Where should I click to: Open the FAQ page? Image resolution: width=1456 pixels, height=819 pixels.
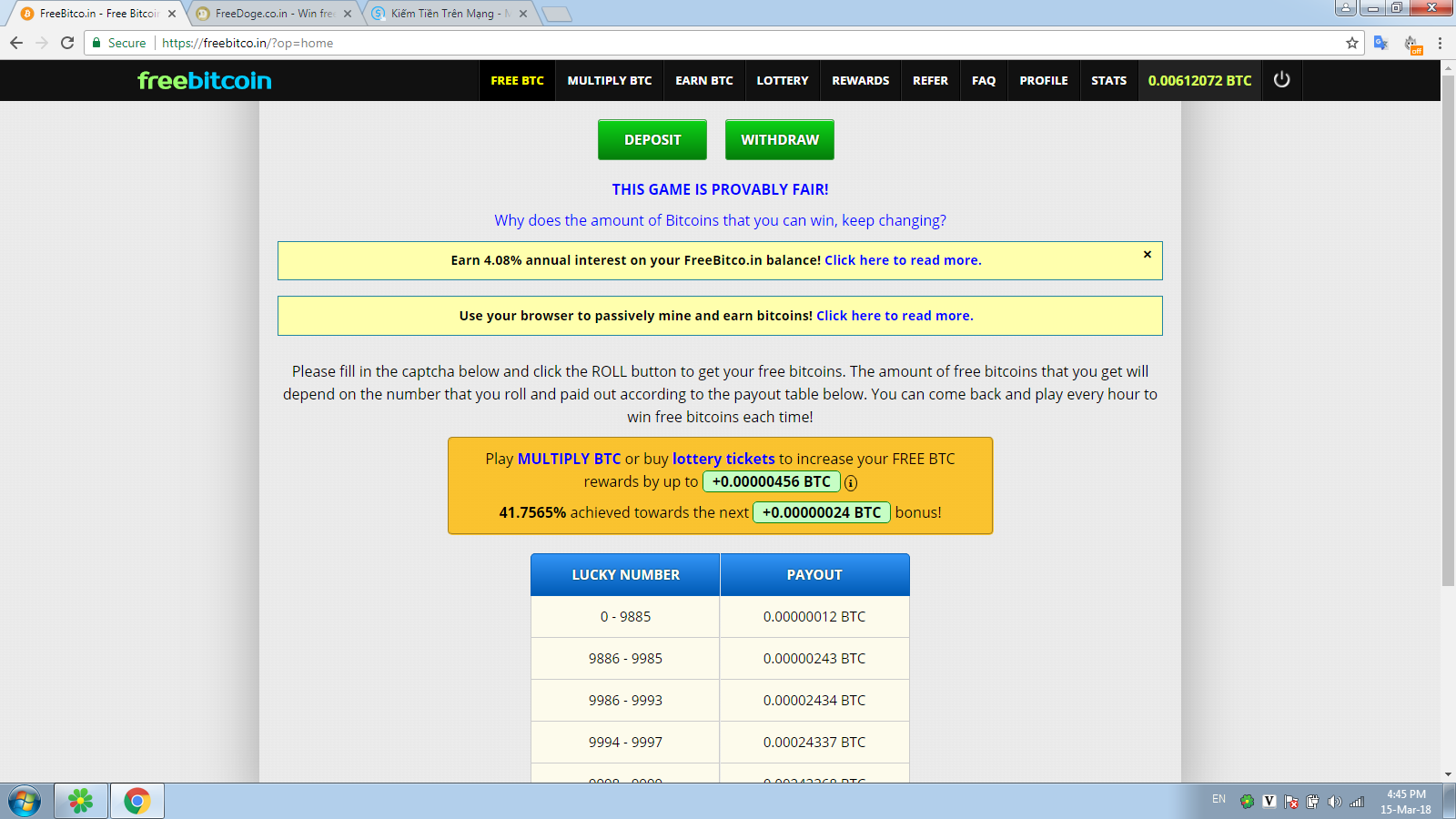pyautogui.click(x=984, y=80)
